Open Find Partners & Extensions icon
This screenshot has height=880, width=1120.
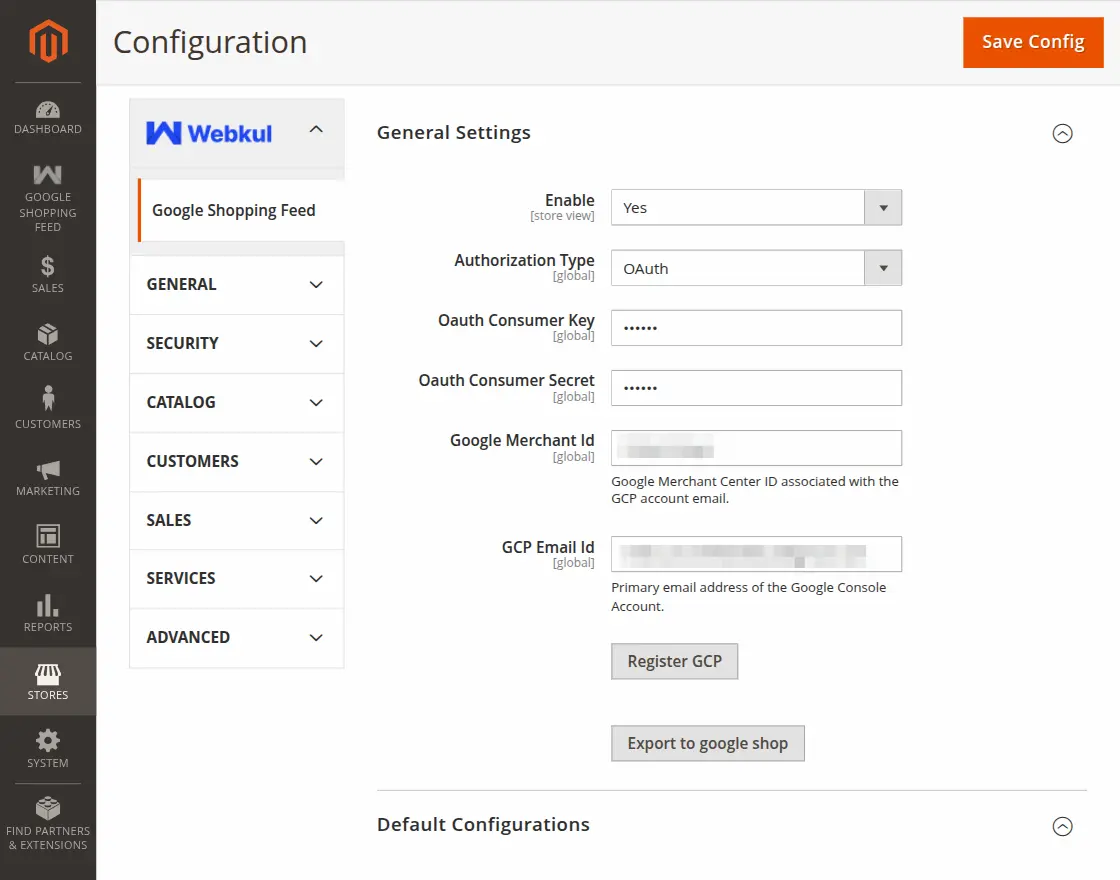tap(48, 808)
